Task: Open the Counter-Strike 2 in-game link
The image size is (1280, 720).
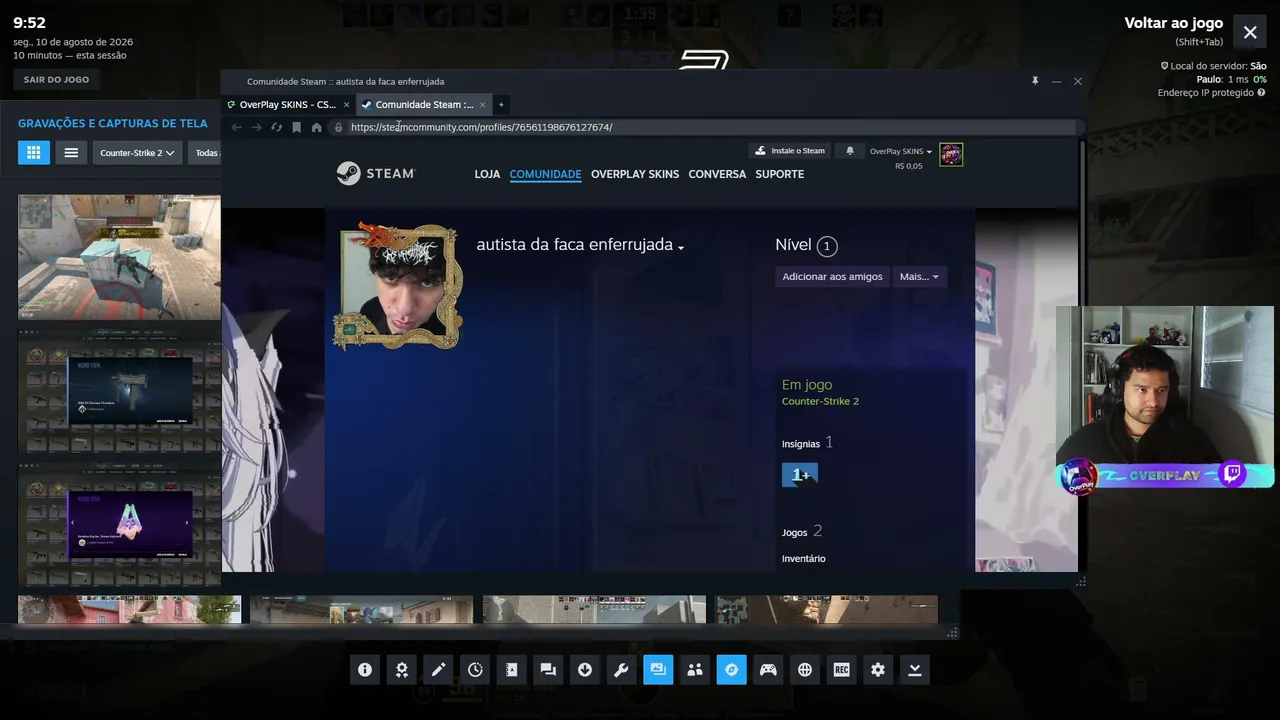Action: point(820,401)
